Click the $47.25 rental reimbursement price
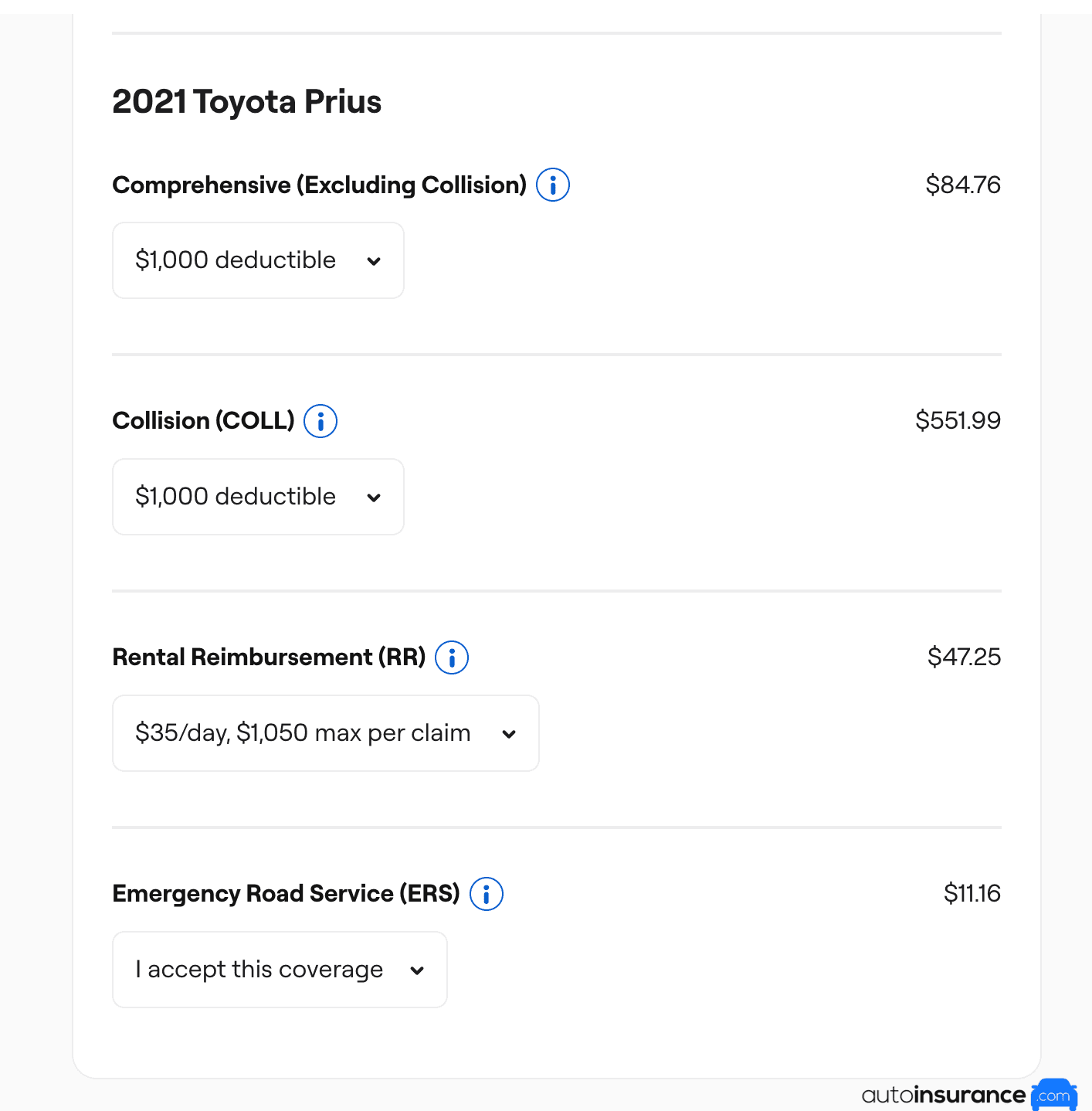Image resolution: width=1092 pixels, height=1111 pixels. tap(963, 657)
